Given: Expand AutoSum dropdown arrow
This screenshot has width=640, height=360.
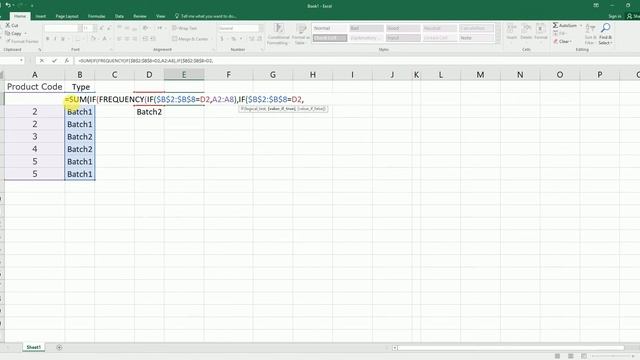Looking at the screenshot, I should [581, 25].
